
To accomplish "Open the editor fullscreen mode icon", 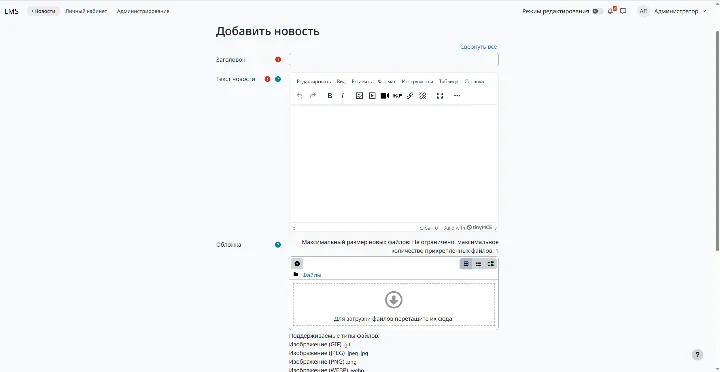I will pos(440,96).
